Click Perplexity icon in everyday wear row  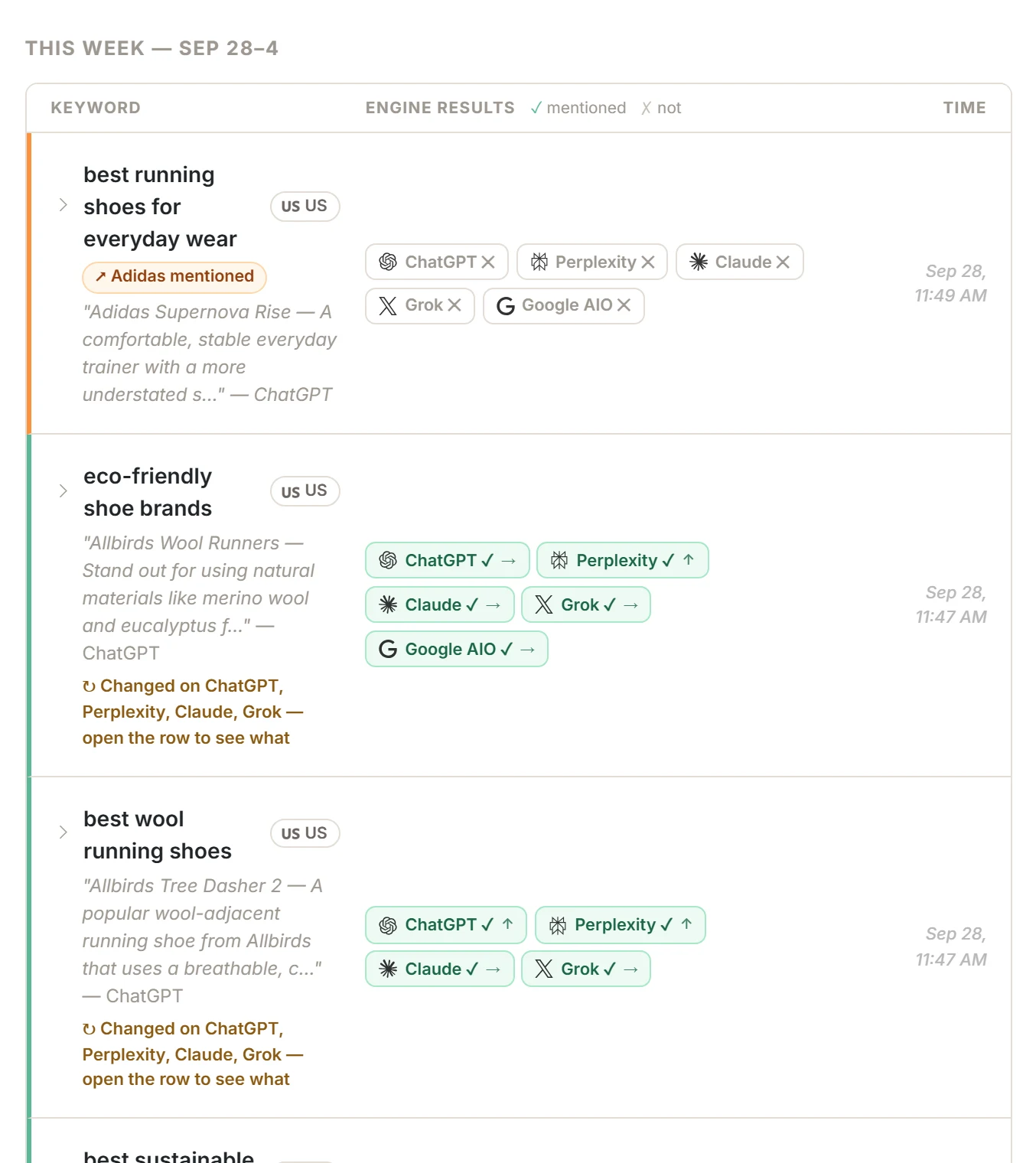[x=539, y=262]
